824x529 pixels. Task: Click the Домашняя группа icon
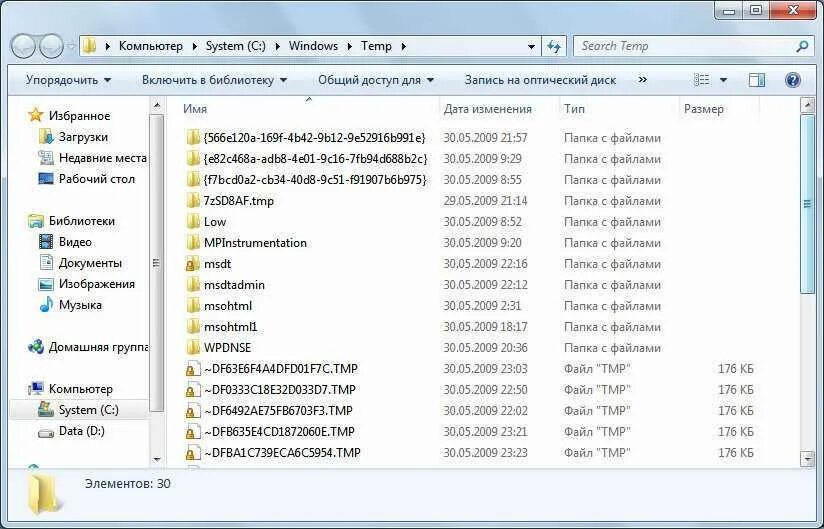(36, 347)
